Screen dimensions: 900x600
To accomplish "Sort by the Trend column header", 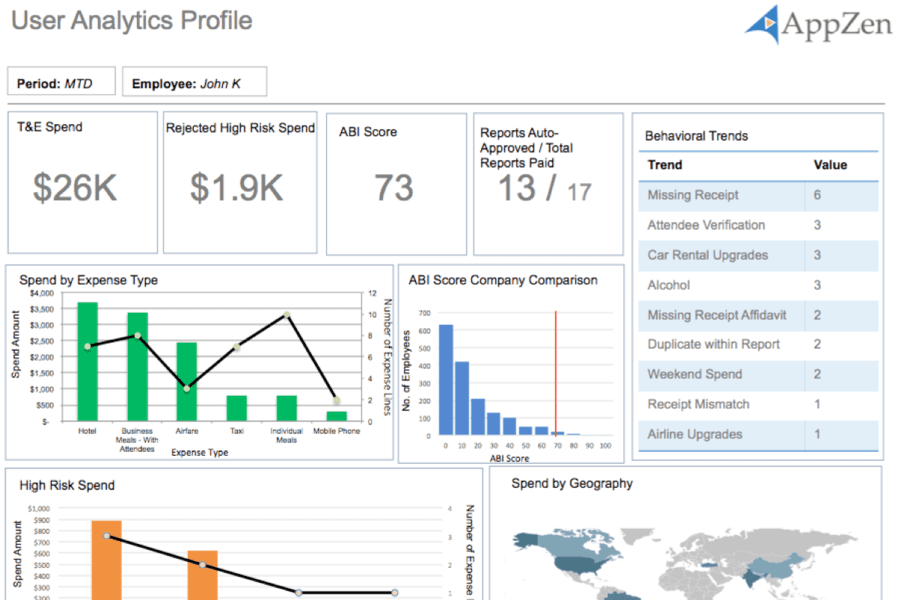I will 665,165.
